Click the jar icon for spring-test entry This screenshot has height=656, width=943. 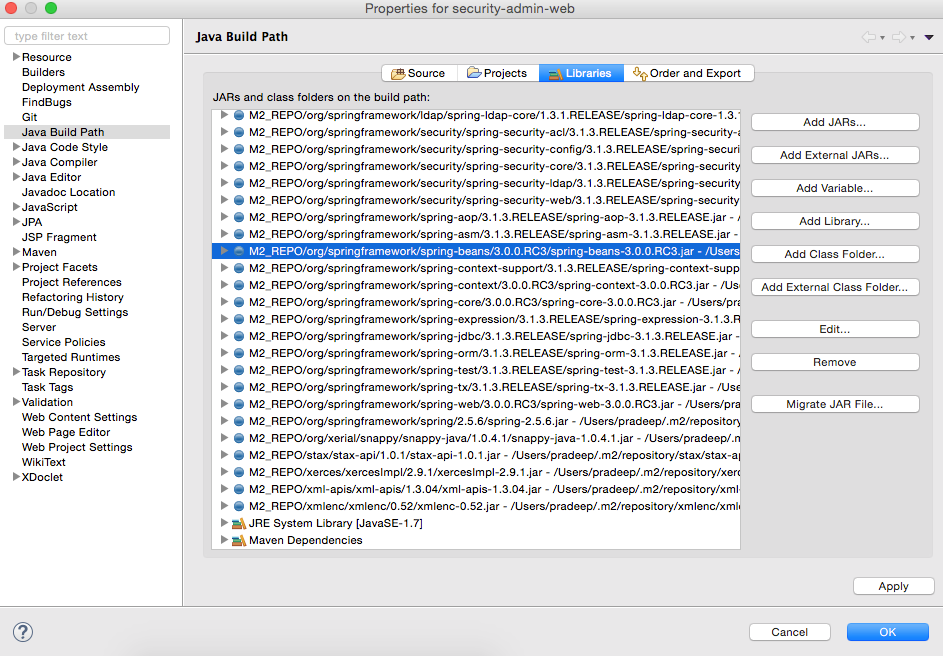(239, 370)
